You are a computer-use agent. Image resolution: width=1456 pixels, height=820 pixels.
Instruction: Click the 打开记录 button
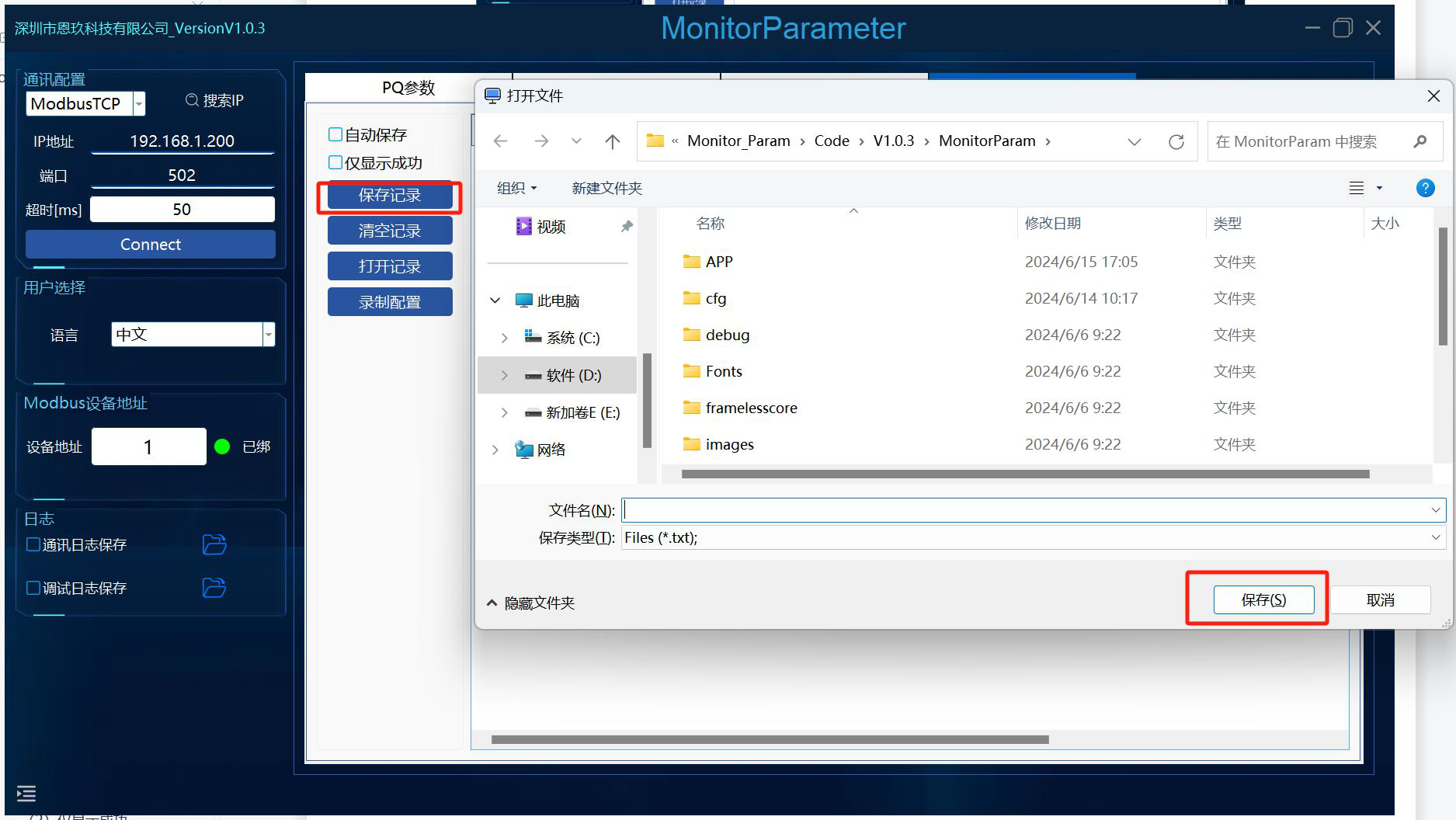(390, 266)
